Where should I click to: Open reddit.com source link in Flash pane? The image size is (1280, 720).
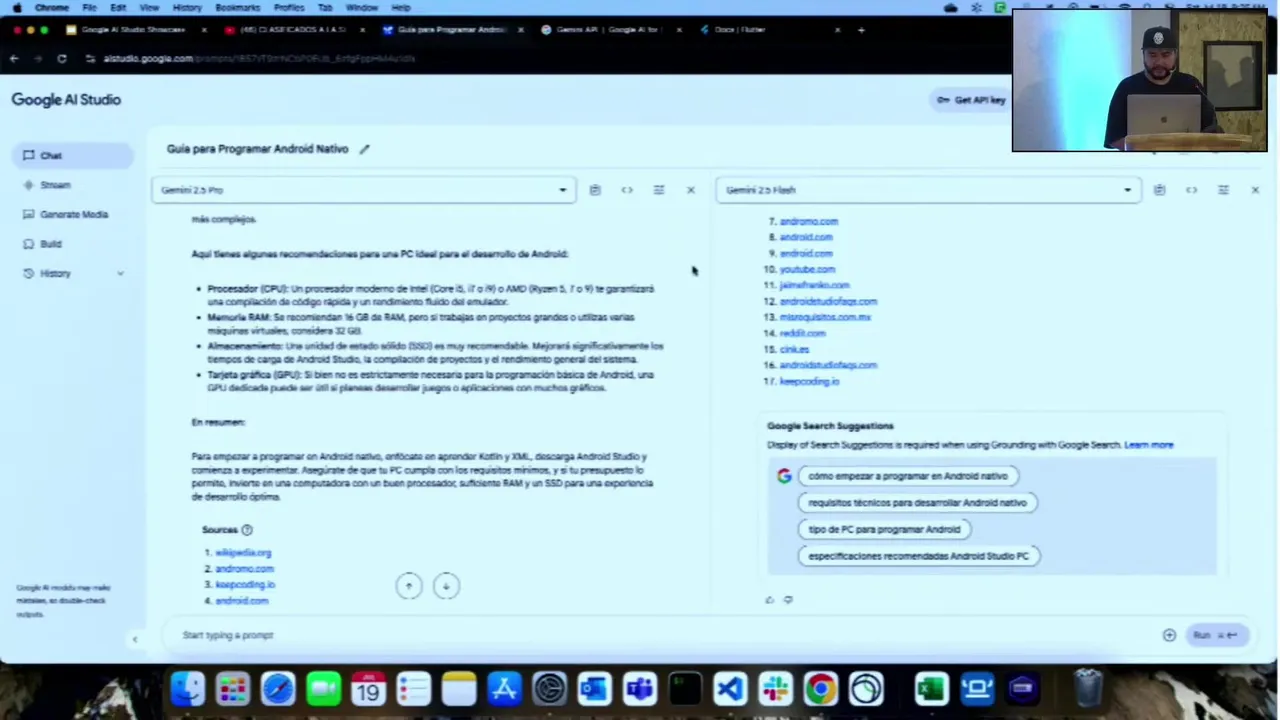click(x=803, y=334)
